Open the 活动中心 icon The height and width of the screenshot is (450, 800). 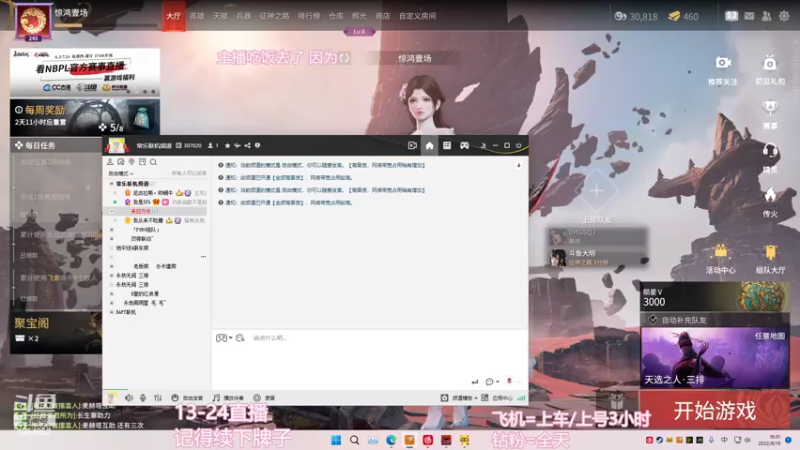720,252
